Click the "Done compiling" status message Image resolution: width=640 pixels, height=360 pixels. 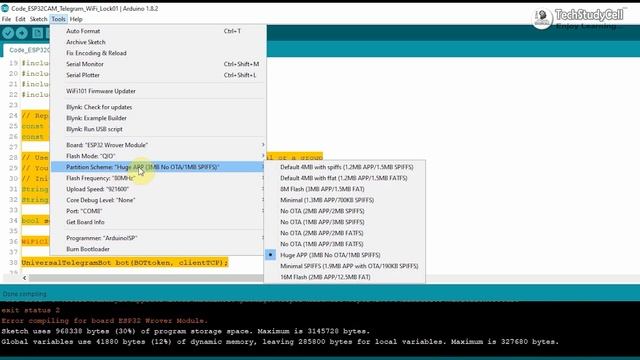[24, 294]
